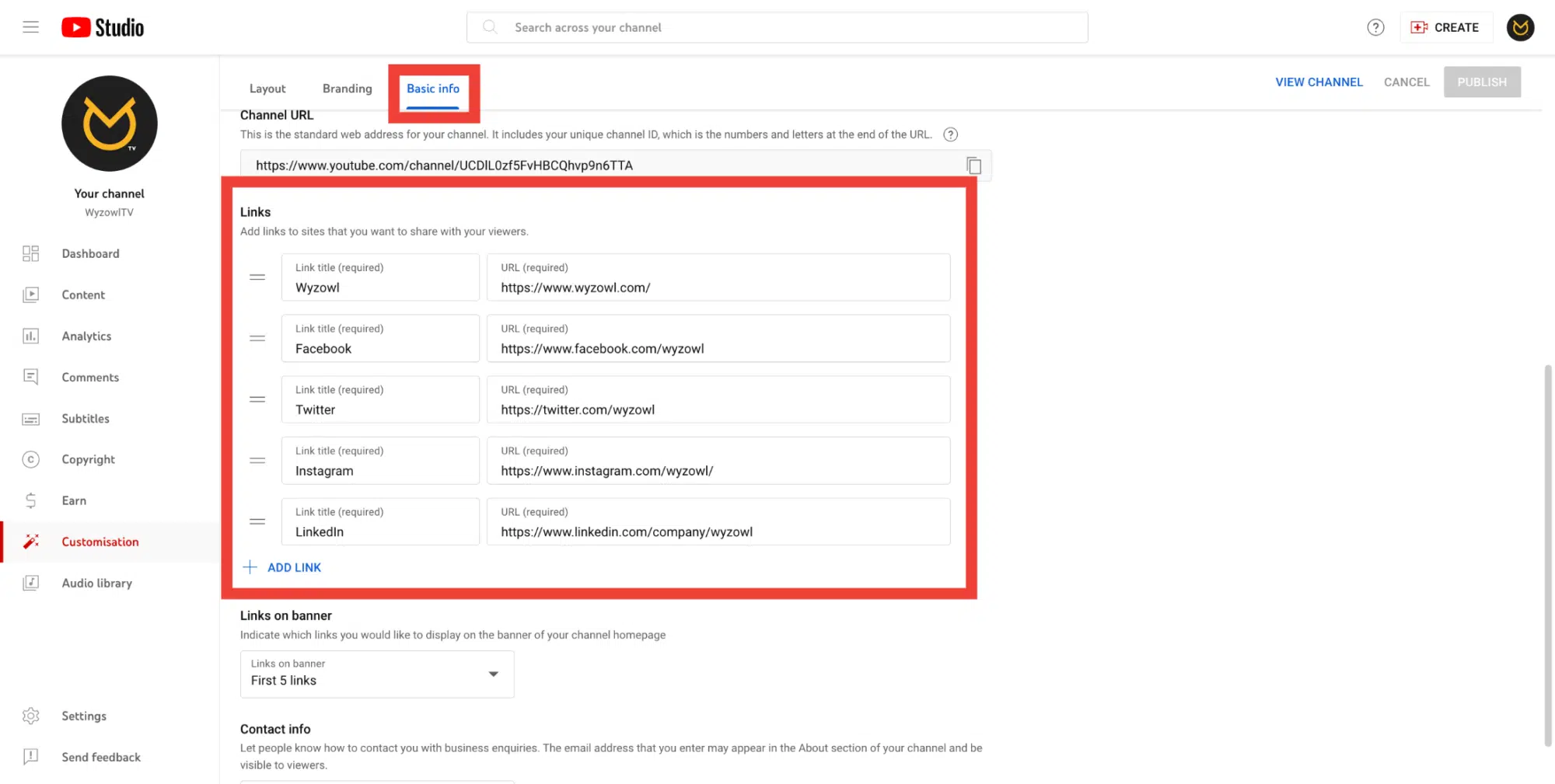Click the Send feedback icon

coord(31,757)
